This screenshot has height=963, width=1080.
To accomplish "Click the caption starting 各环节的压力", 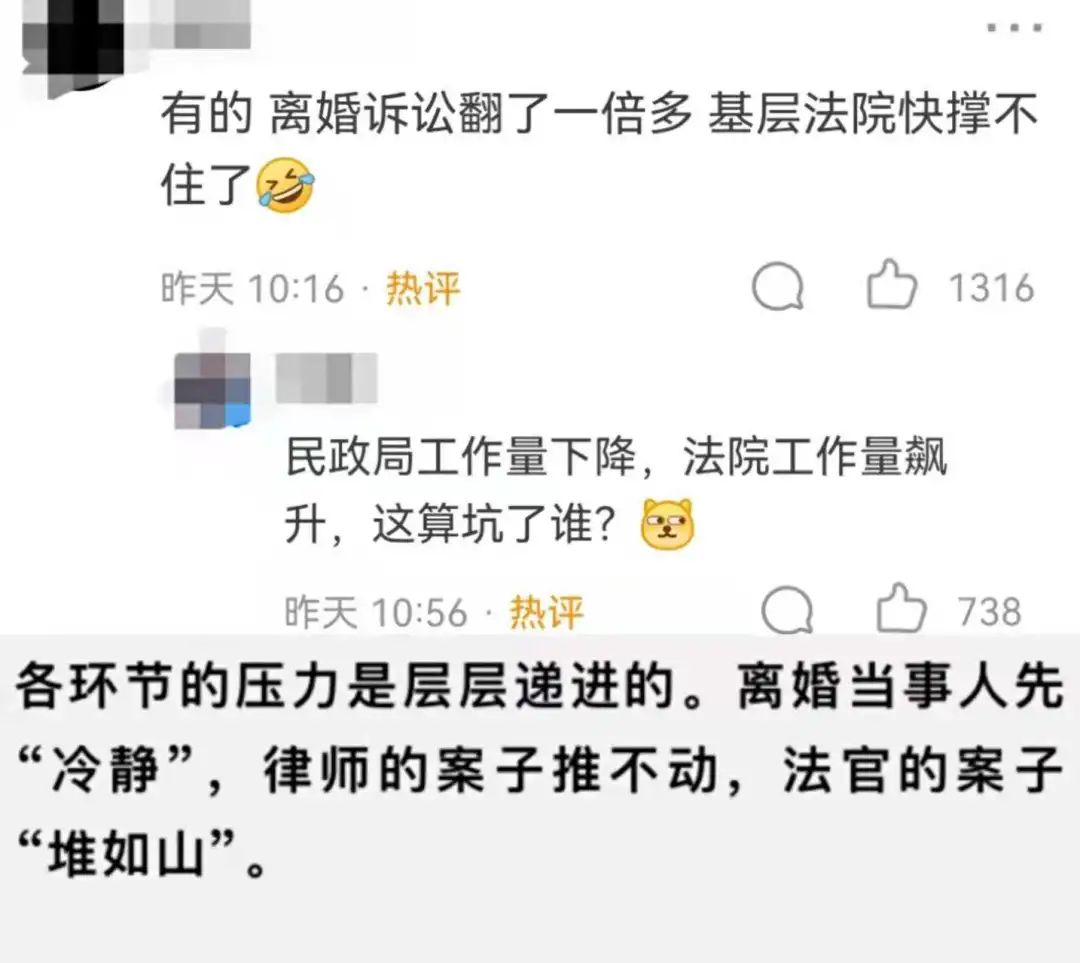I will pyautogui.click(x=540, y=770).
